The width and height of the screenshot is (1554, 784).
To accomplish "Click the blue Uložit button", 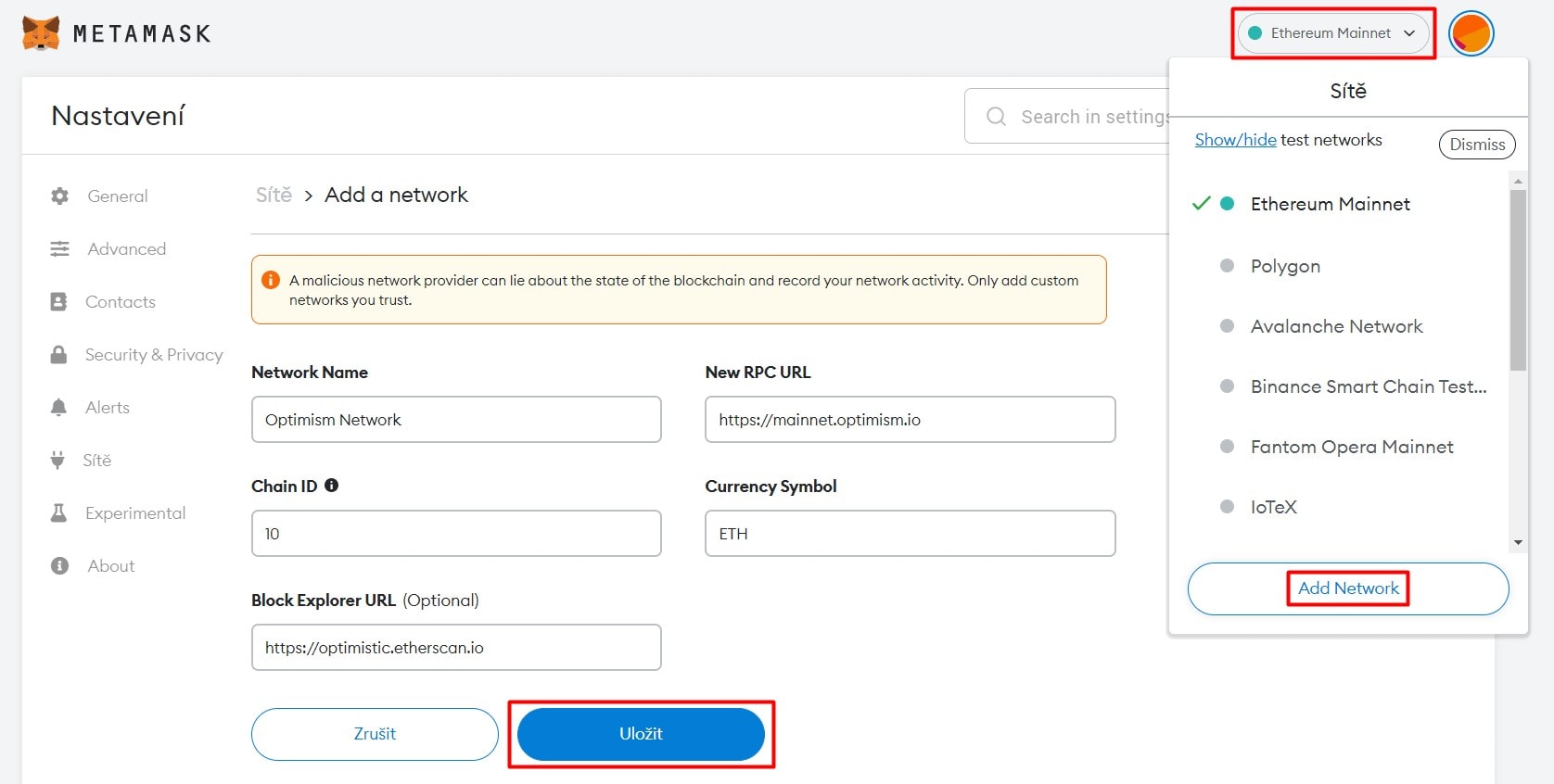I will [x=641, y=734].
